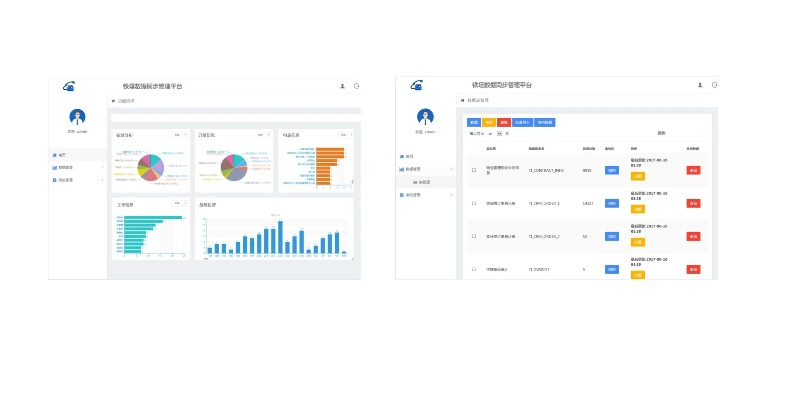Screen dimensions: 796x400
Task: Check the box for the TI_CONTRACT_INFO row
Action: coord(474,171)
